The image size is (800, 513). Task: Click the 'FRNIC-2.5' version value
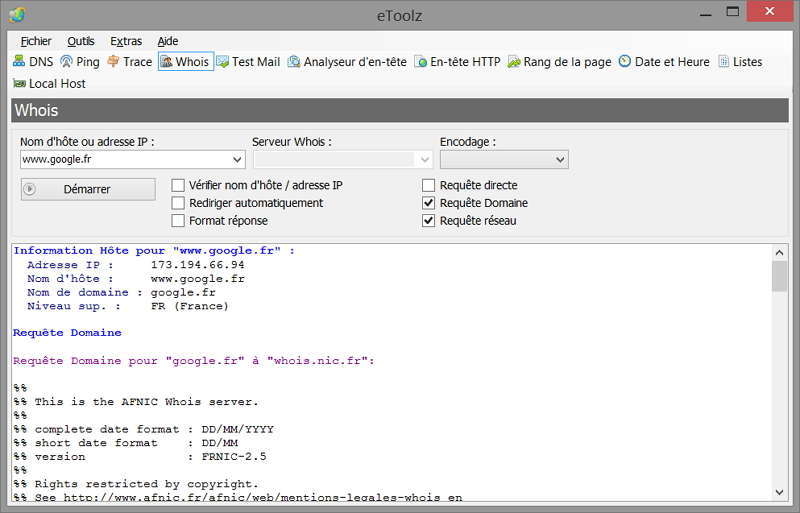[234, 456]
